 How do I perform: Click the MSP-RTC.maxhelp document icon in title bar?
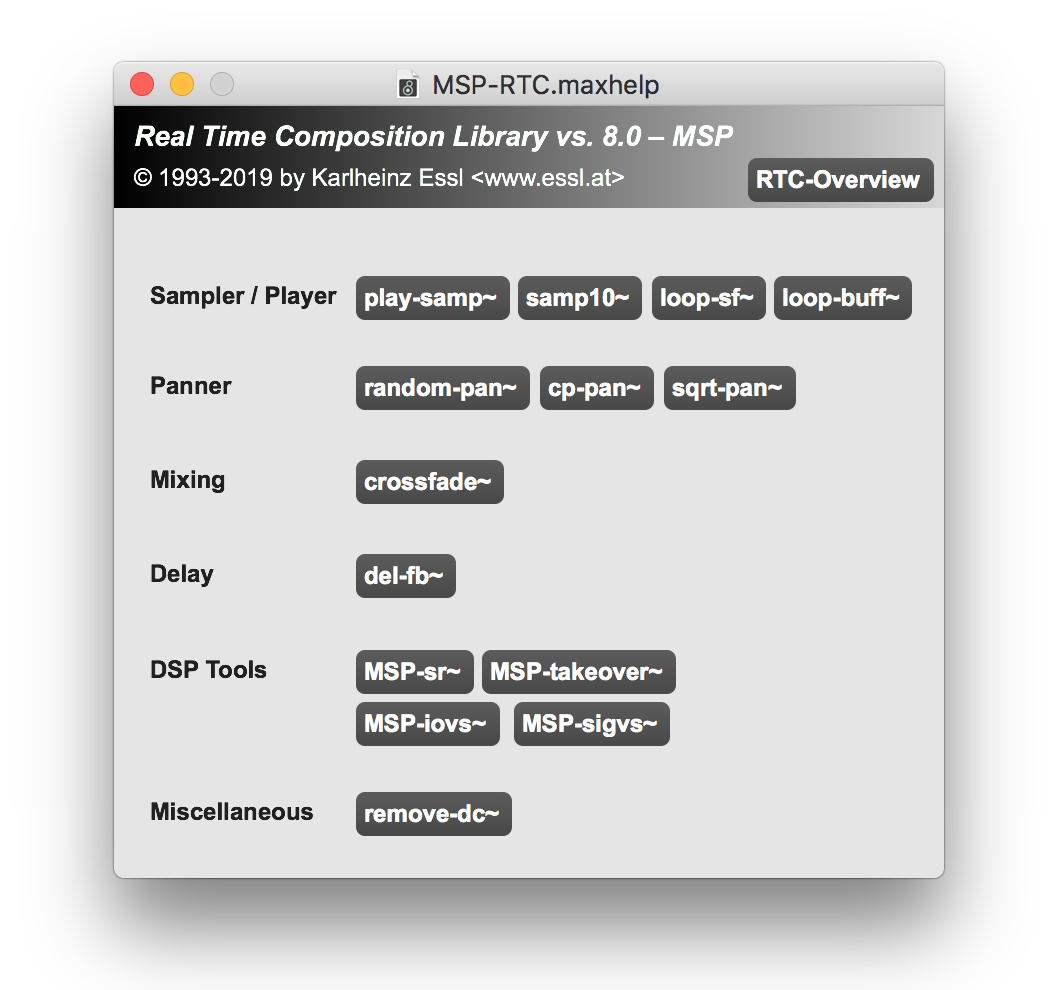(x=408, y=85)
